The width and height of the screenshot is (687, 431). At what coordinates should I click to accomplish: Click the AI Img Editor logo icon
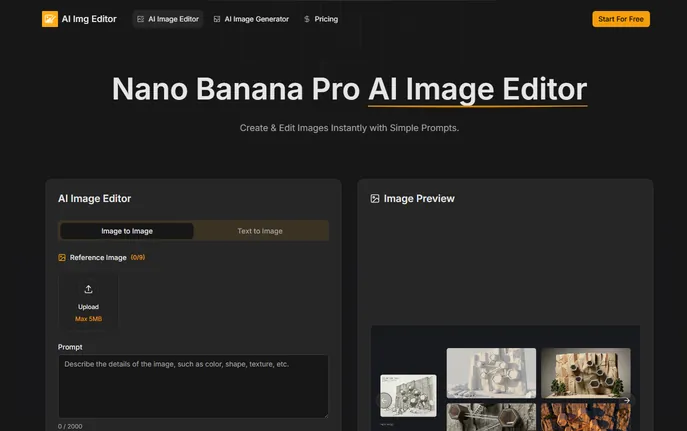50,19
